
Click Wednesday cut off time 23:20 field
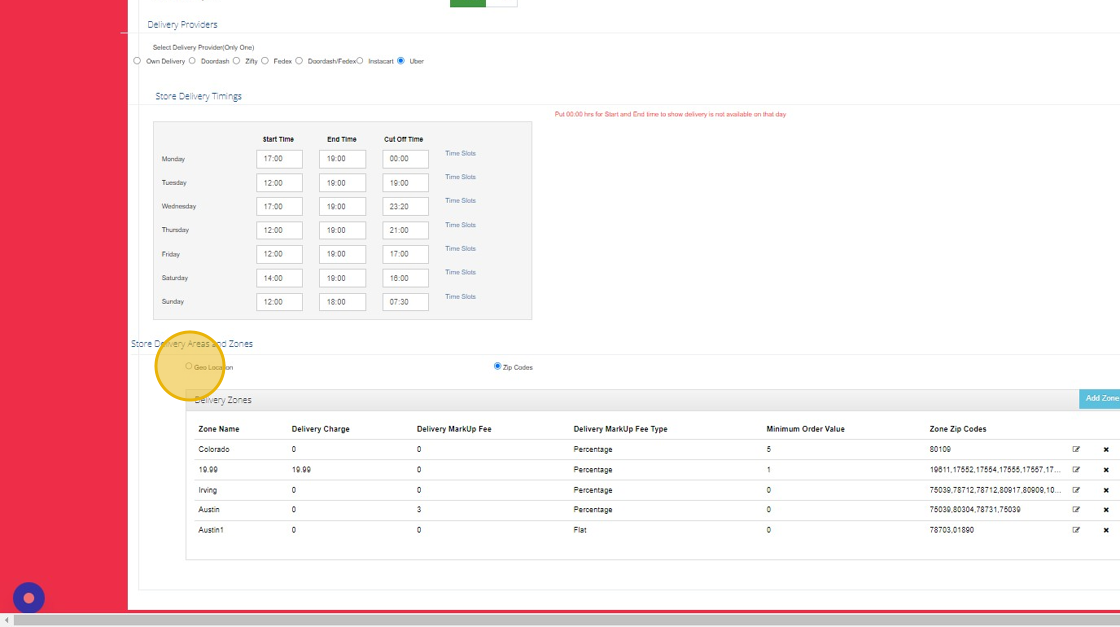(x=405, y=206)
